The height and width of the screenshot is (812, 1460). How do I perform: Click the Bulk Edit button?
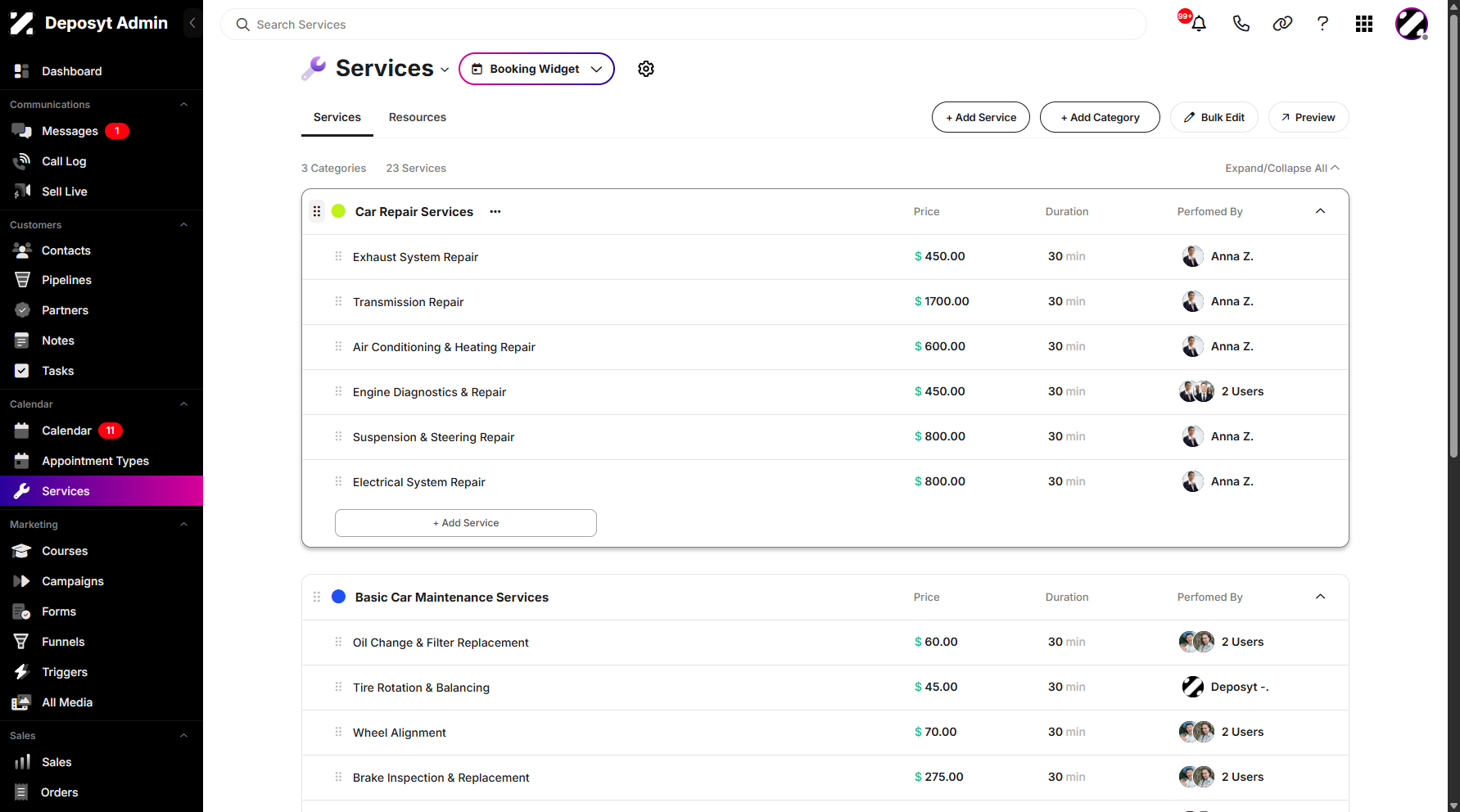(x=1214, y=117)
